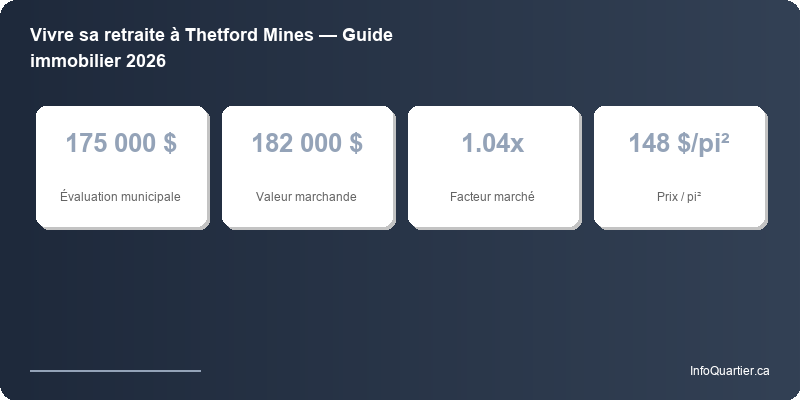Click the em dash in the title
The image size is (800, 400).
326,36
